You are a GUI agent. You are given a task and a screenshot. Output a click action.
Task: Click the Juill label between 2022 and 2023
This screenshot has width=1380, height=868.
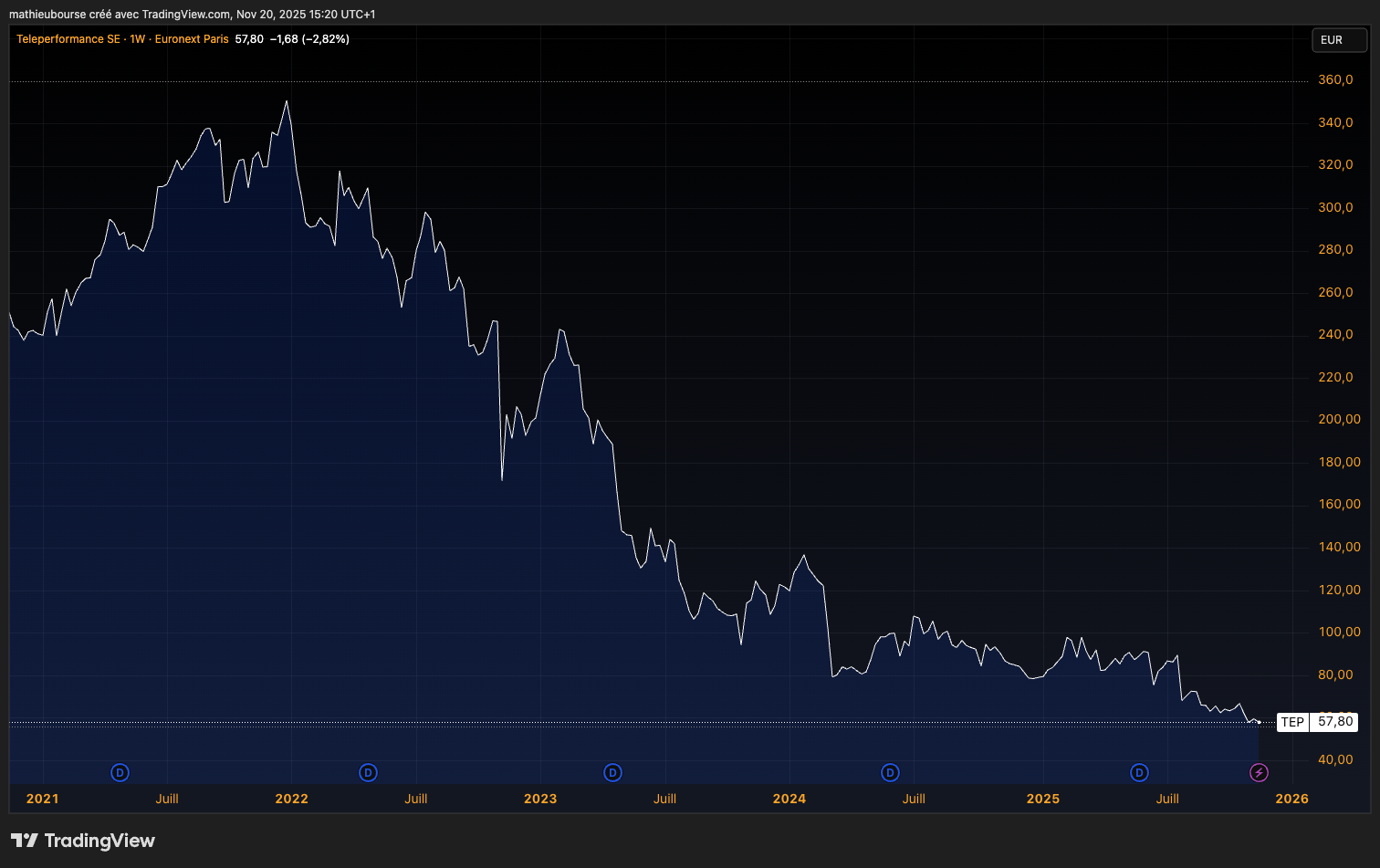(416, 799)
